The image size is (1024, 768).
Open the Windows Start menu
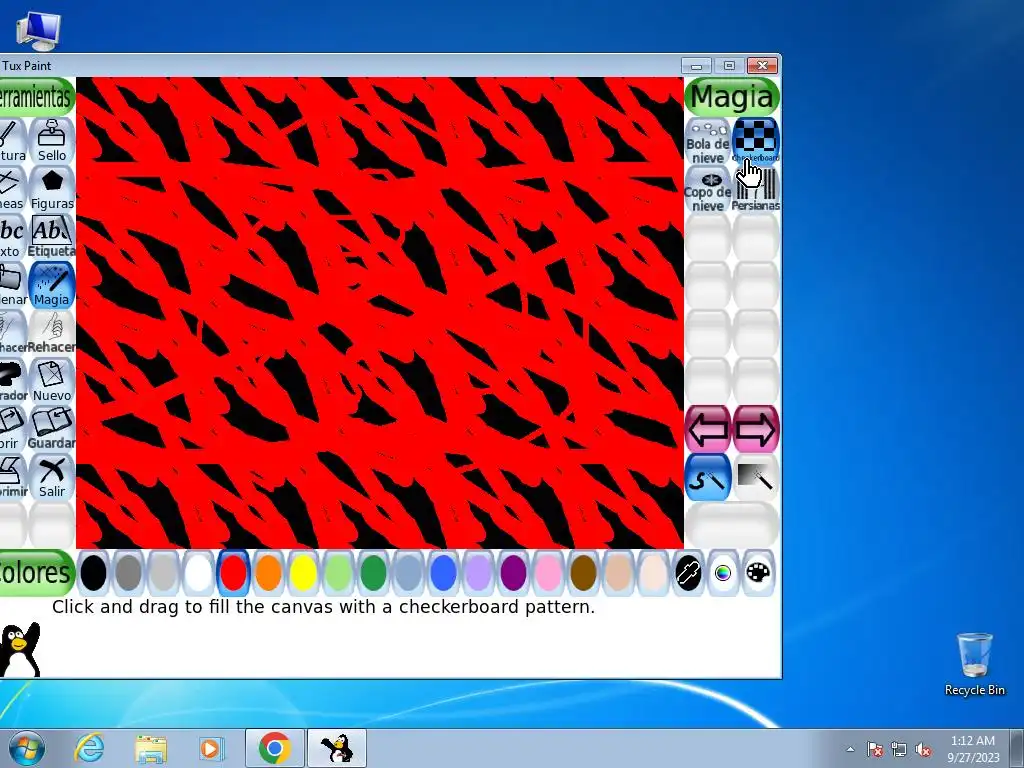pyautogui.click(x=26, y=748)
